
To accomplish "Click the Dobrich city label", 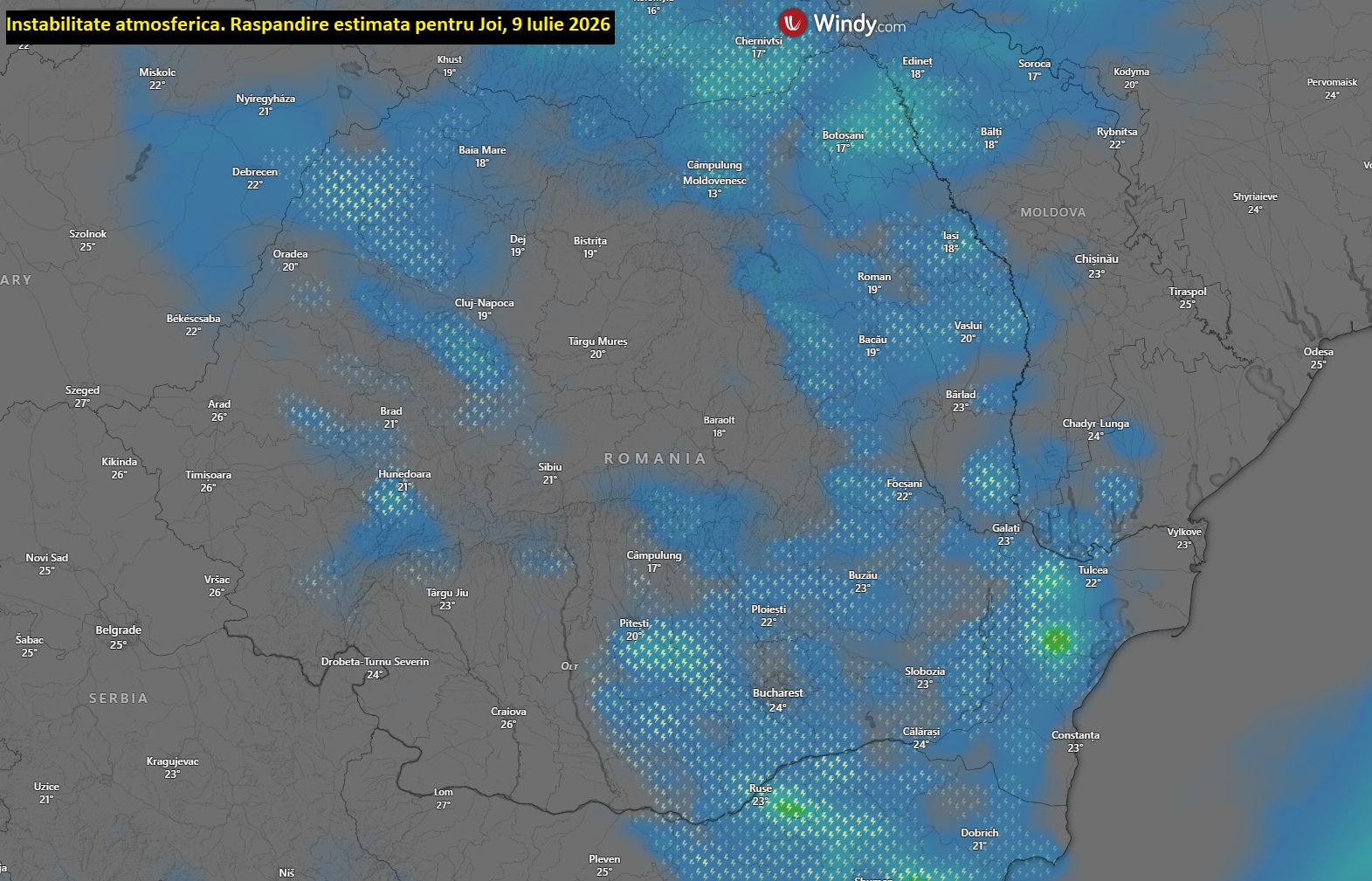I will coord(980,833).
